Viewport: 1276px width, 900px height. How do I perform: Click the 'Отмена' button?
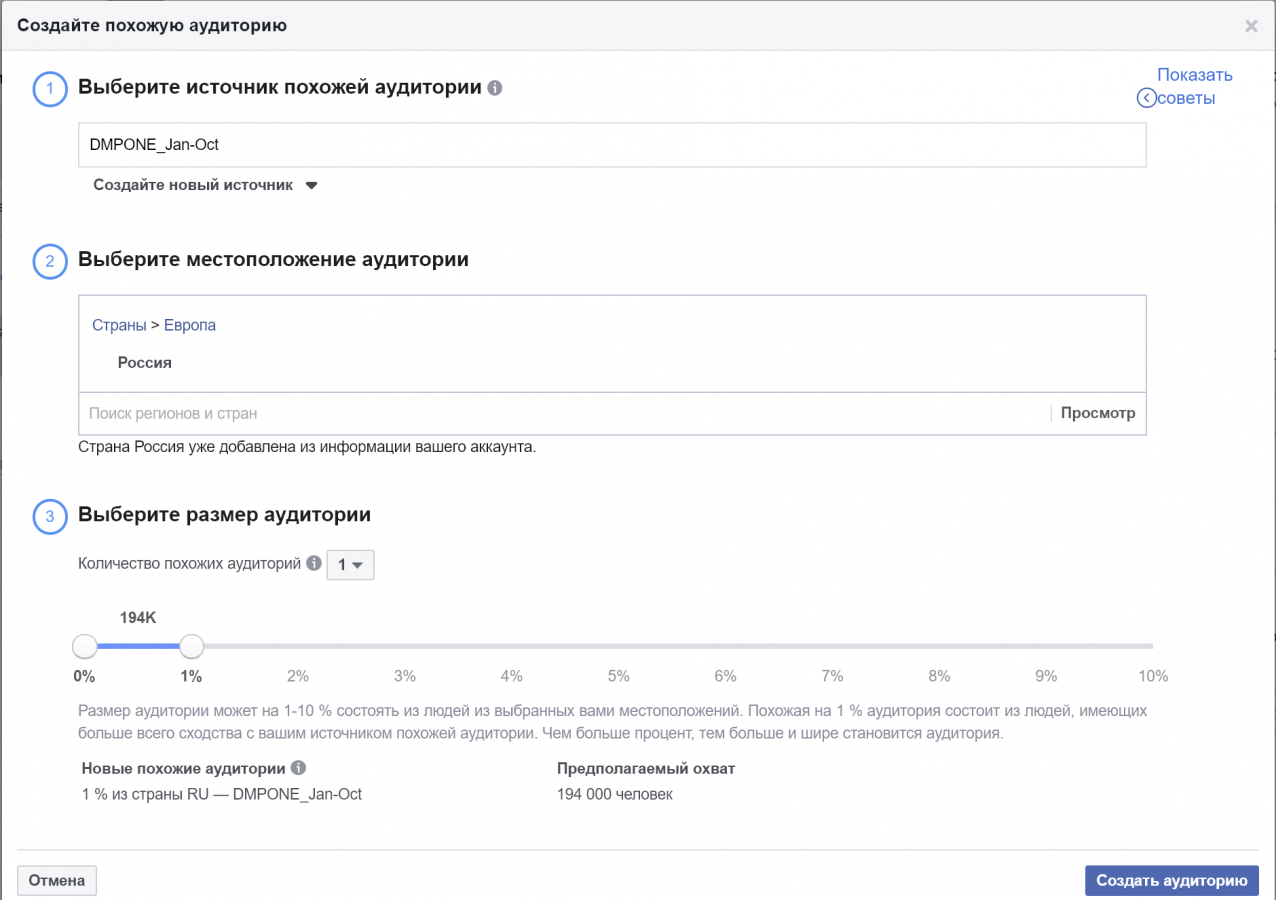point(57,880)
